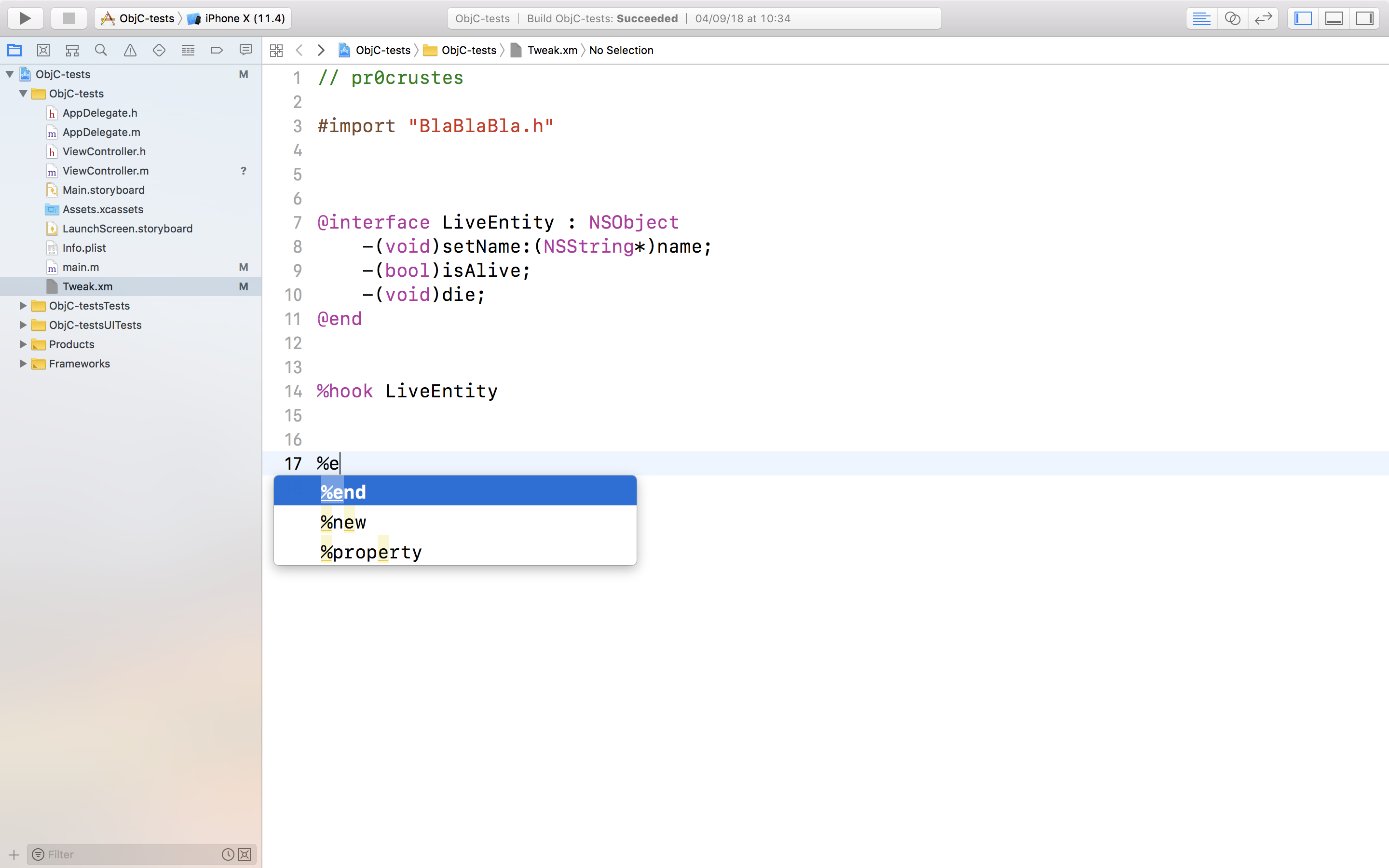Click the Stop button in toolbar

click(67, 18)
